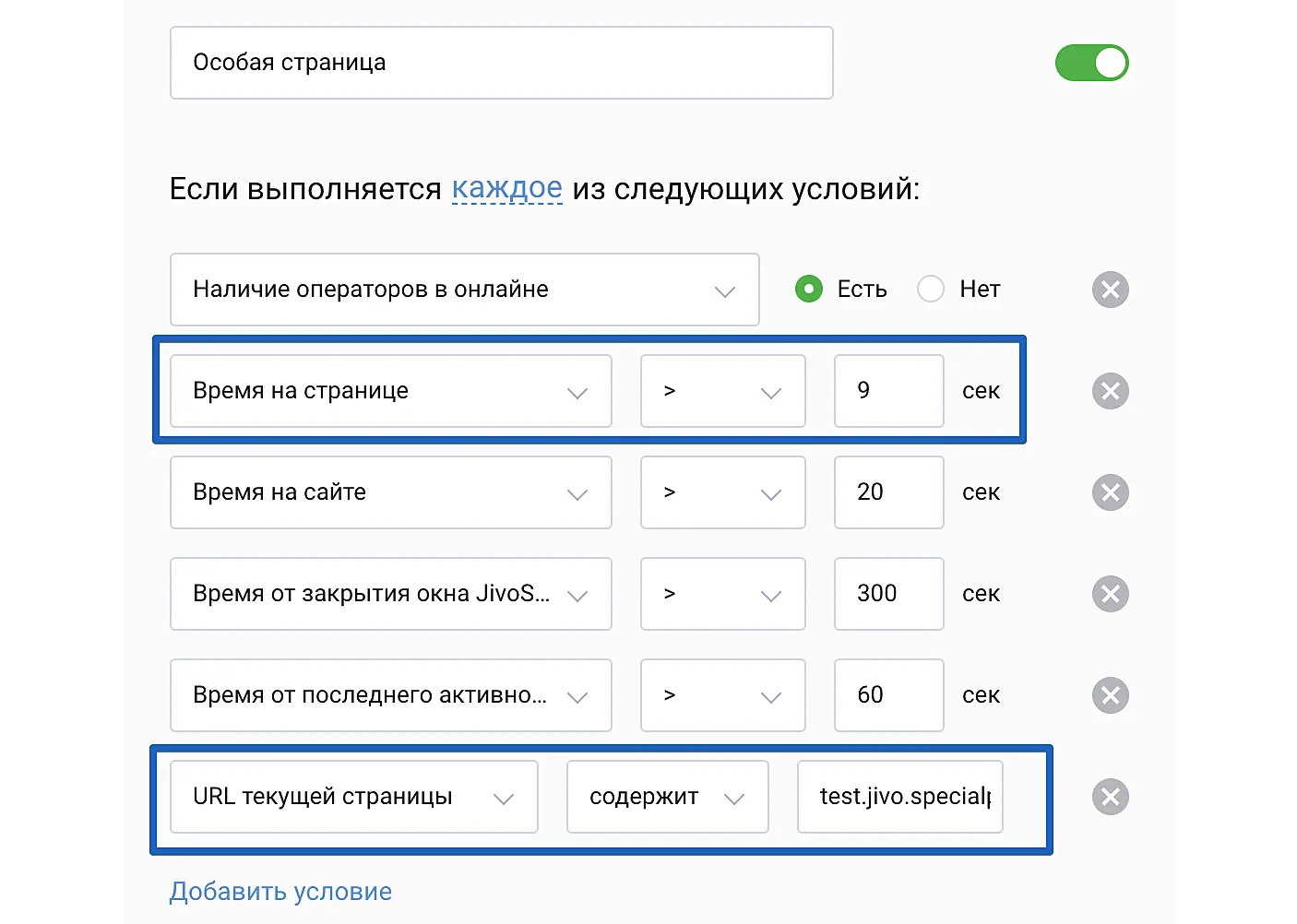Select the 'Нет' radio option

coord(931,290)
